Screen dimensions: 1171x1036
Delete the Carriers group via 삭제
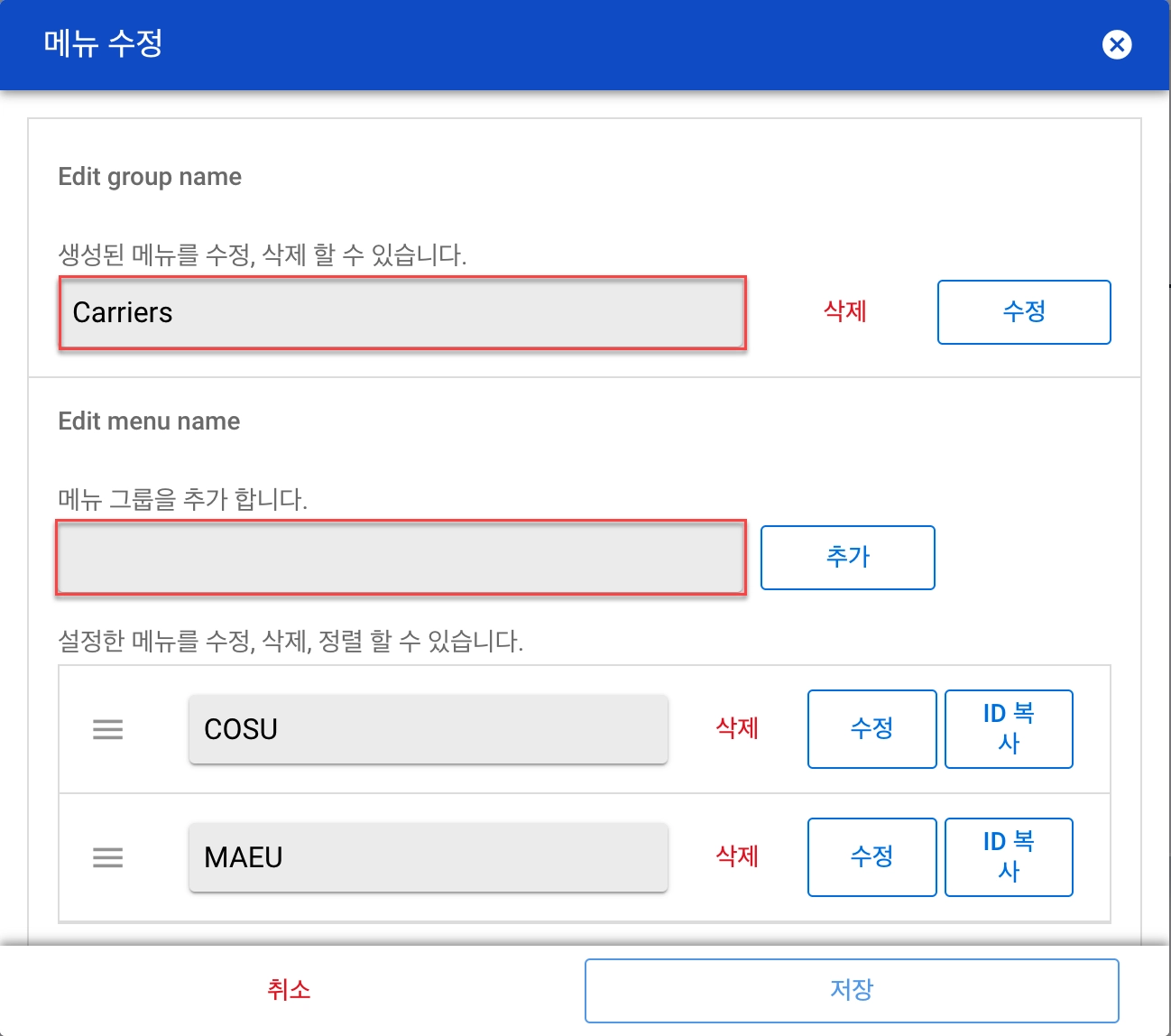pos(844,312)
